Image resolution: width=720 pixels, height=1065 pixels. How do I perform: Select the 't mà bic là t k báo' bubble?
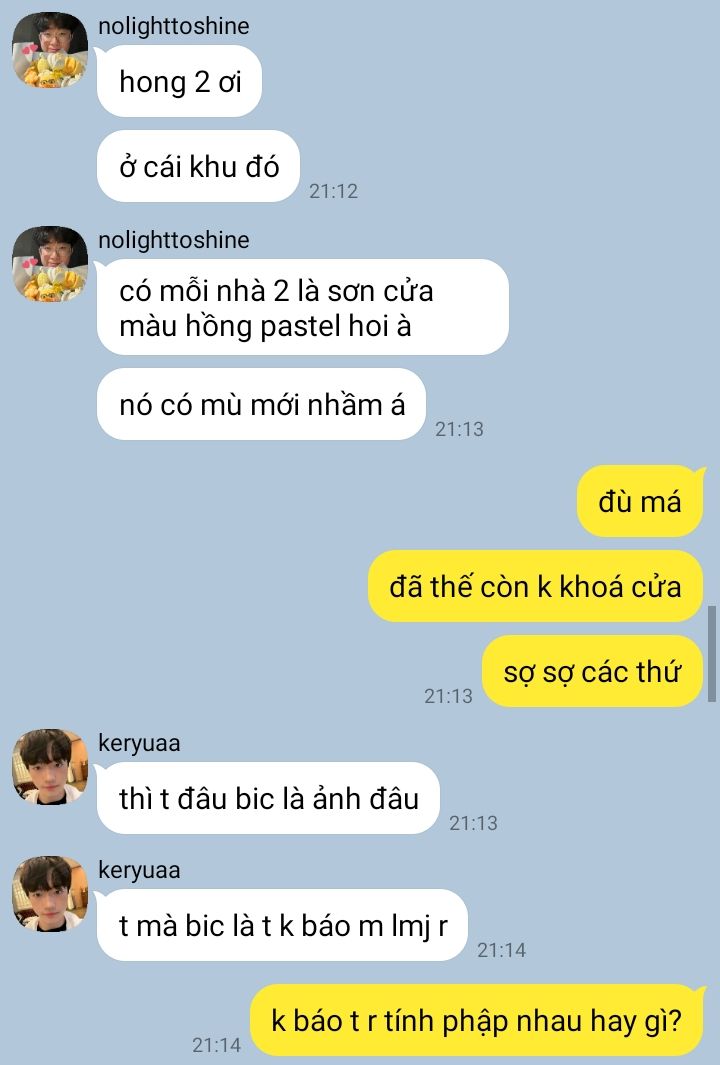pos(283,925)
